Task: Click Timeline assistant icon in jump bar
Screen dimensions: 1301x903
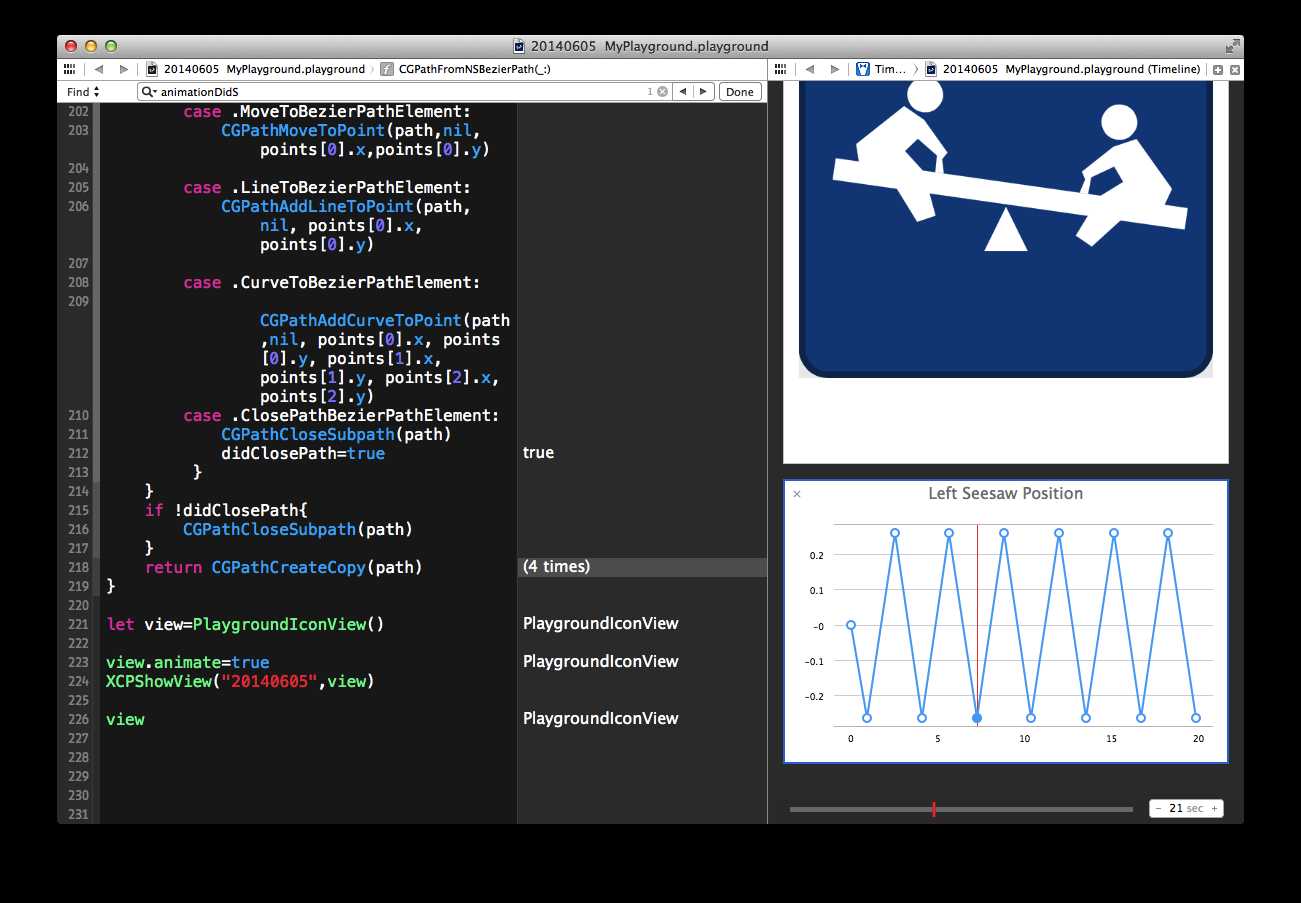Action: click(862, 70)
